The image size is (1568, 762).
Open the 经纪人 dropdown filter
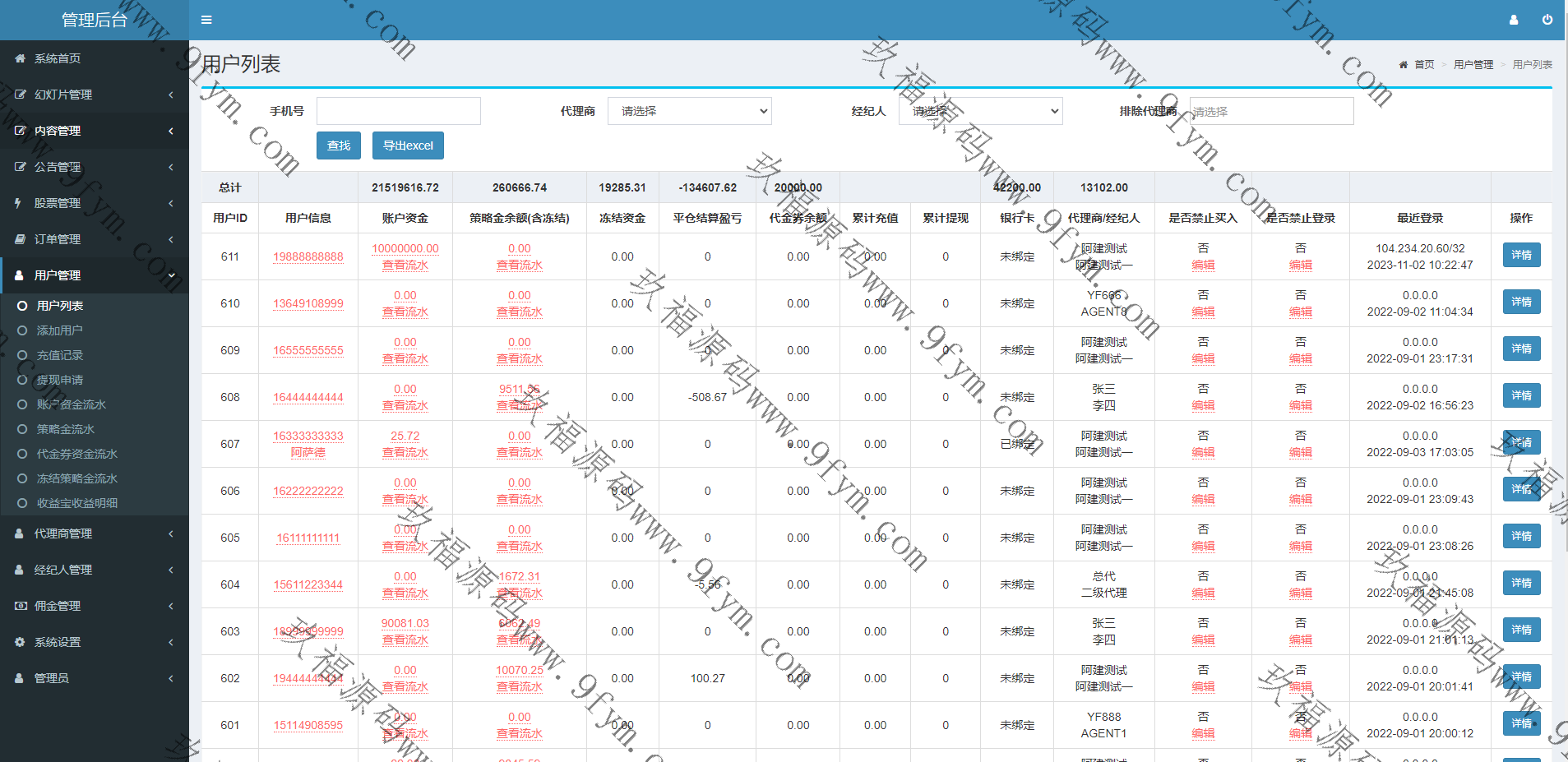[980, 111]
